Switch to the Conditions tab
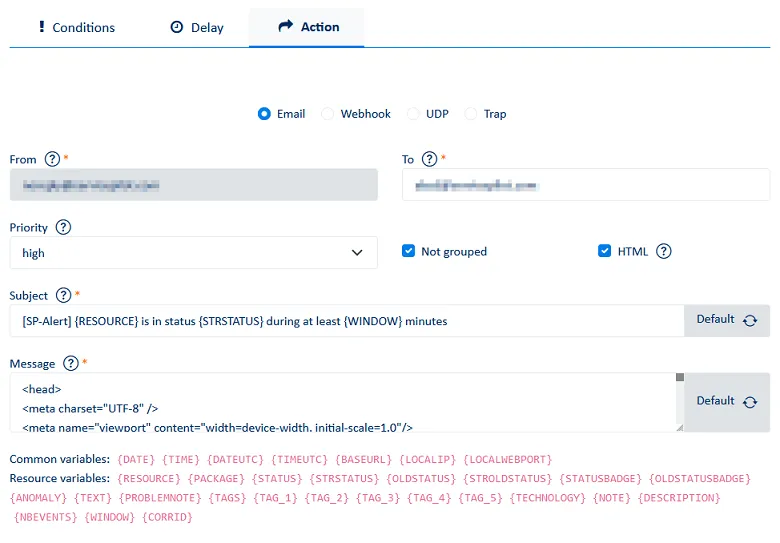 (x=76, y=27)
